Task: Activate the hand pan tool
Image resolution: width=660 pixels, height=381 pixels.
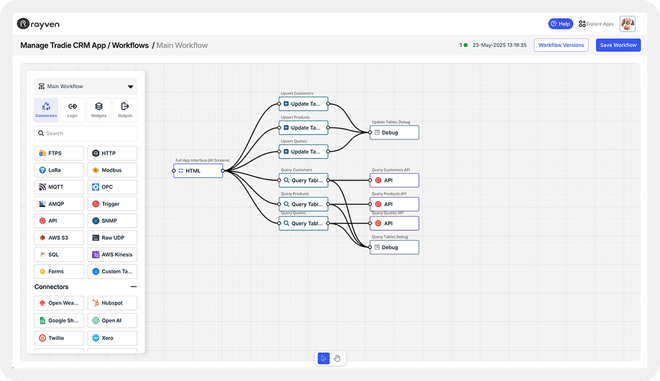Action: coord(337,359)
